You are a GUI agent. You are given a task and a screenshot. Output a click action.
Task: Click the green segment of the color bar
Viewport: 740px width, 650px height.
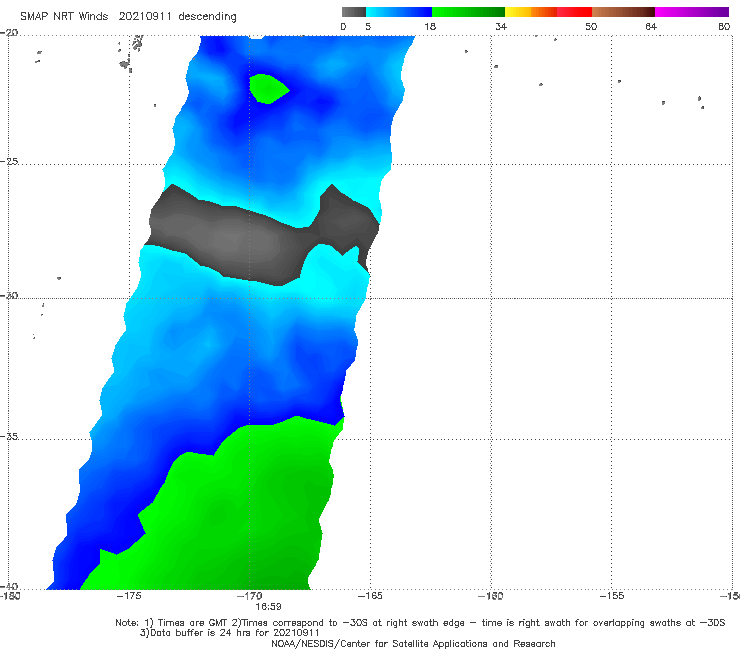pyautogui.click(x=468, y=12)
